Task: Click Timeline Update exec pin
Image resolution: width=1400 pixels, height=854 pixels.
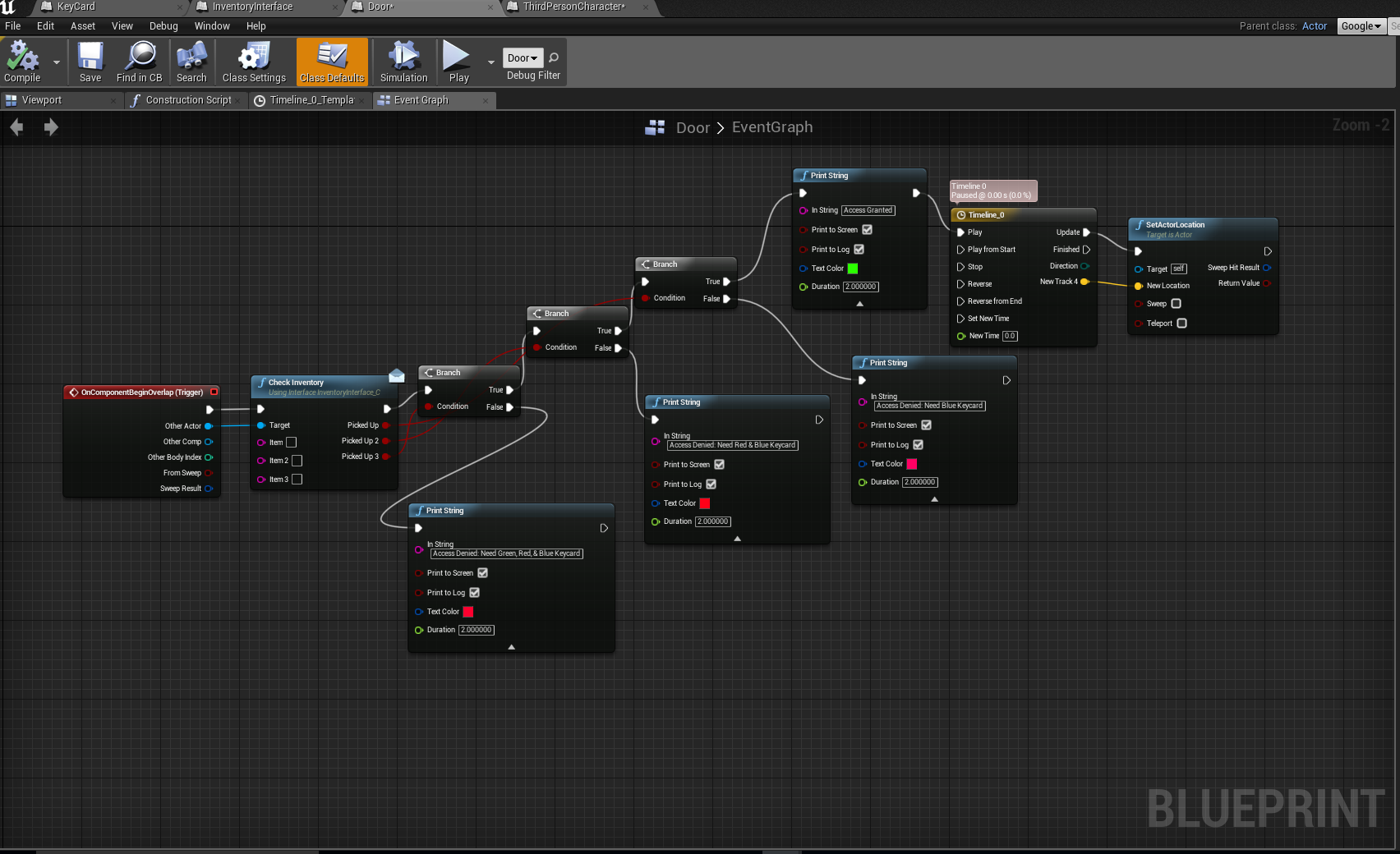Action: pyautogui.click(x=1086, y=232)
